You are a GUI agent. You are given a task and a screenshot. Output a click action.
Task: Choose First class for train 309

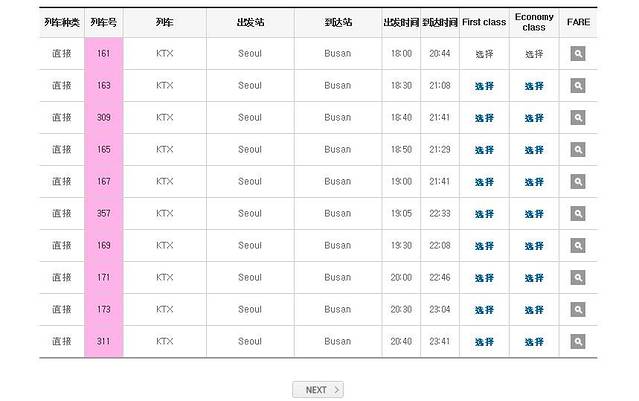click(x=484, y=118)
